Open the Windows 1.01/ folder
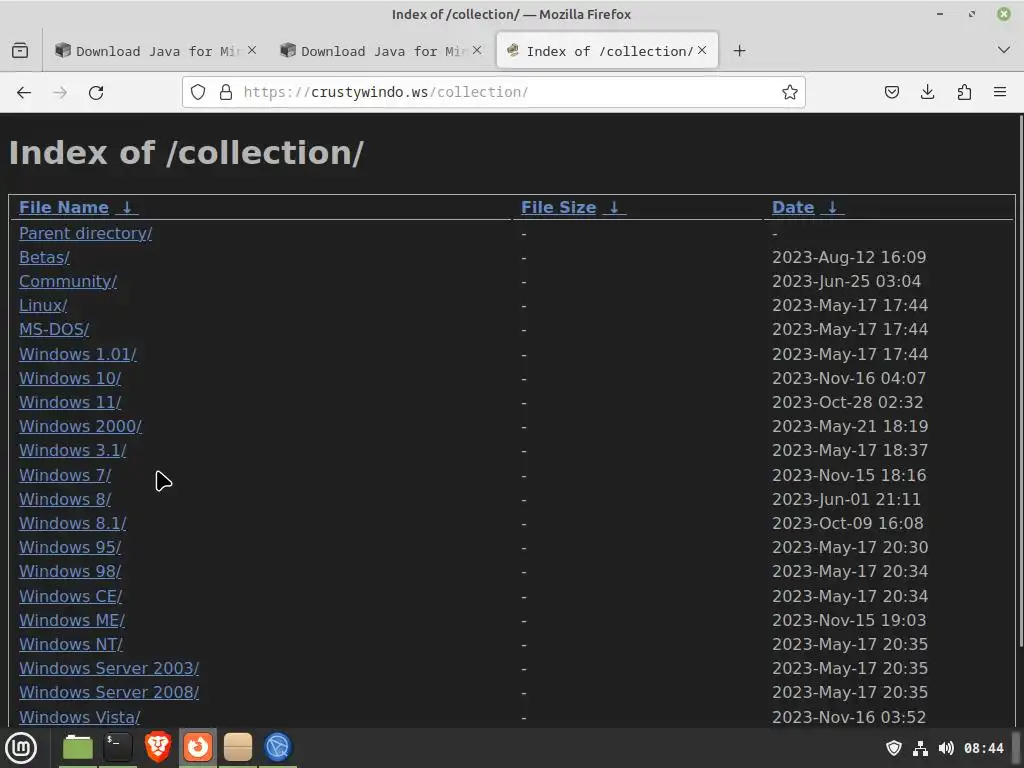1024x768 pixels. [78, 354]
